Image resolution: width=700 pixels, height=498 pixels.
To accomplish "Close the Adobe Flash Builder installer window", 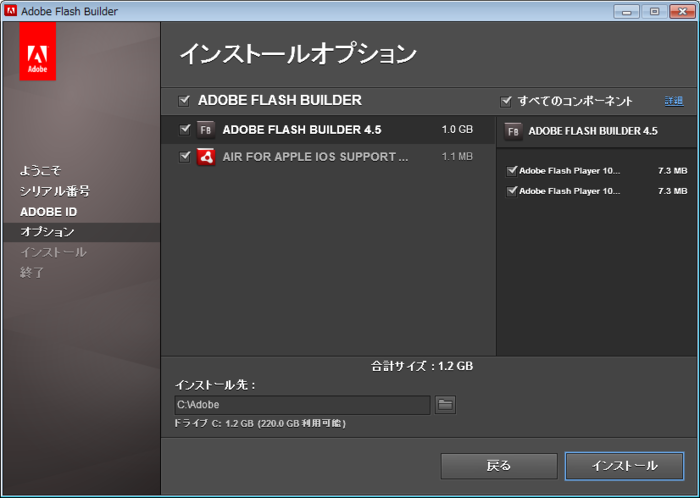I will coord(682,12).
